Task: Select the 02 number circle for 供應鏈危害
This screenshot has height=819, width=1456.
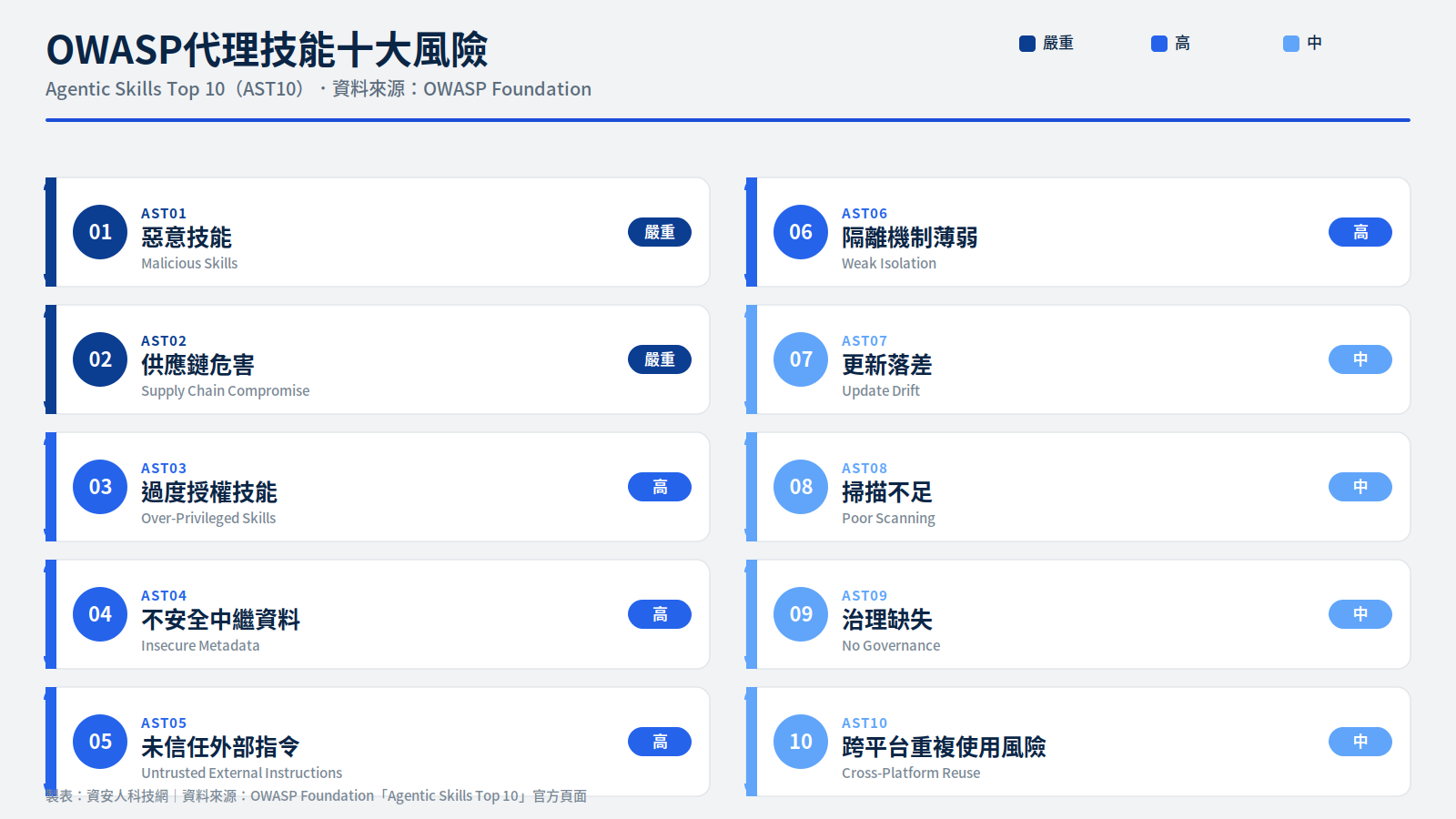Action: click(100, 359)
